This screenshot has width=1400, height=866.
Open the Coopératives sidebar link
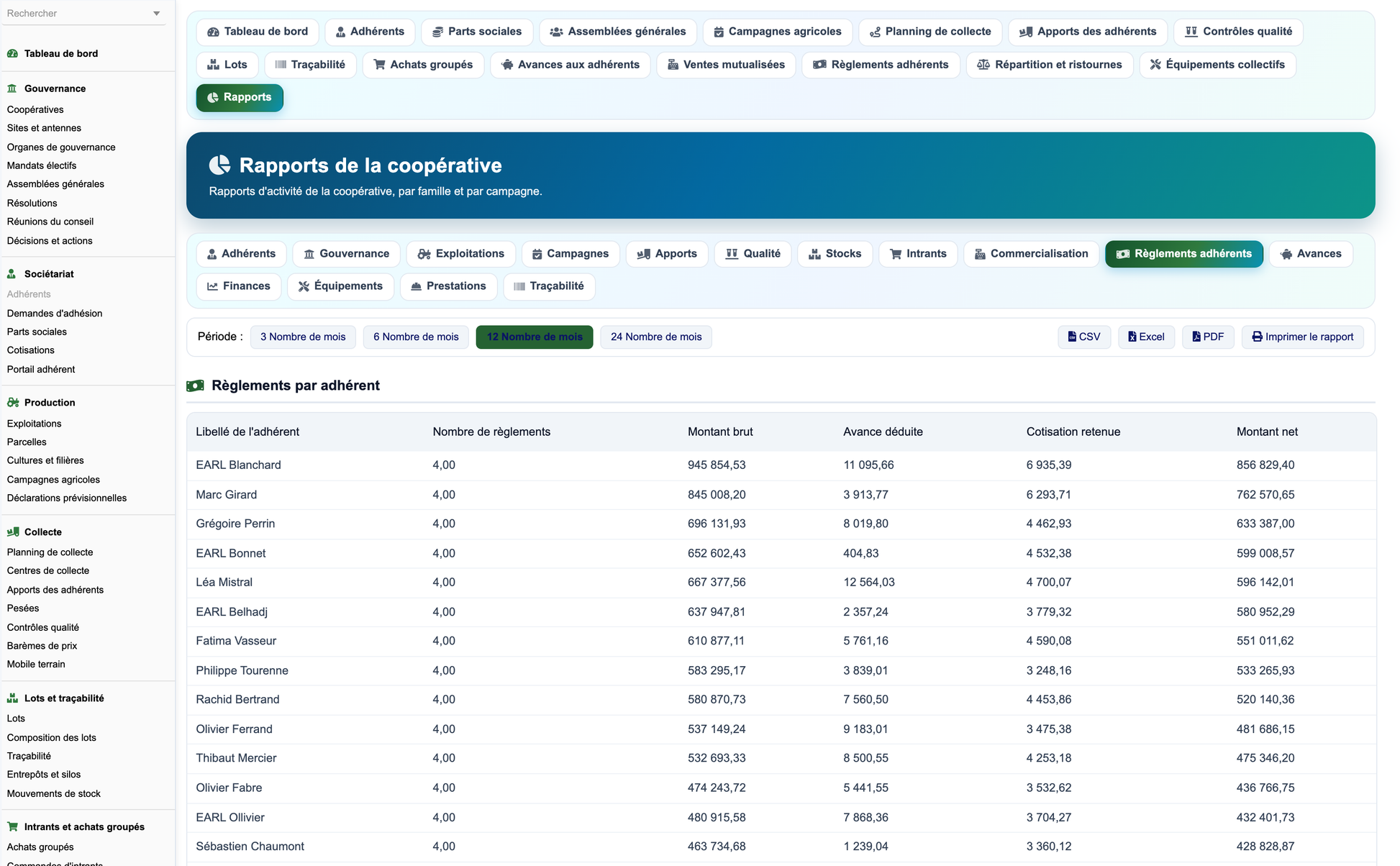point(35,109)
